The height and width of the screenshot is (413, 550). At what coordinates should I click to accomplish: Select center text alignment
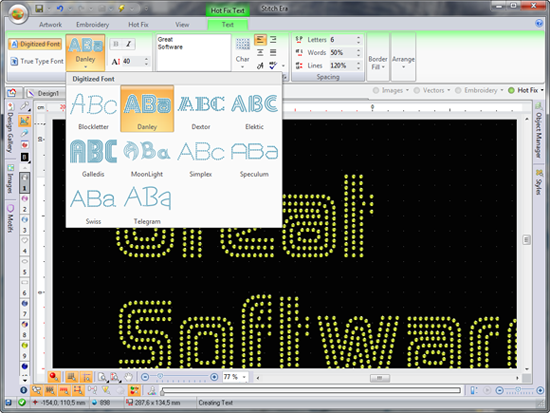coord(260,53)
